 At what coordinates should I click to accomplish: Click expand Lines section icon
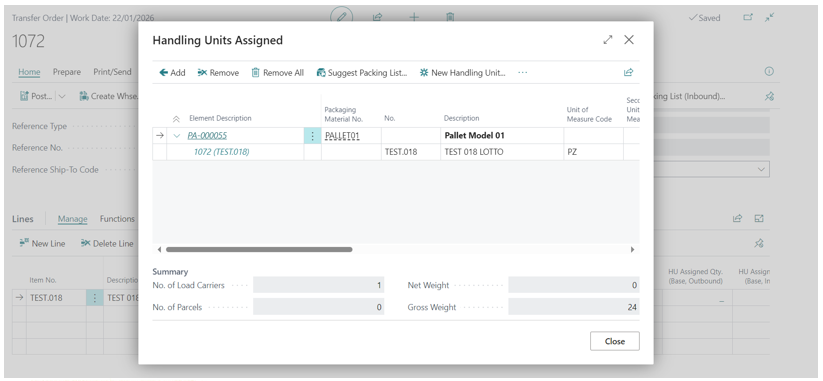(759, 218)
